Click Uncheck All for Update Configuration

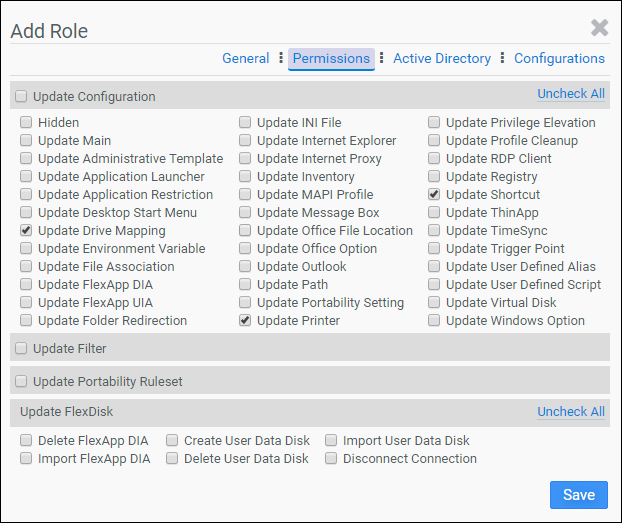point(570,94)
